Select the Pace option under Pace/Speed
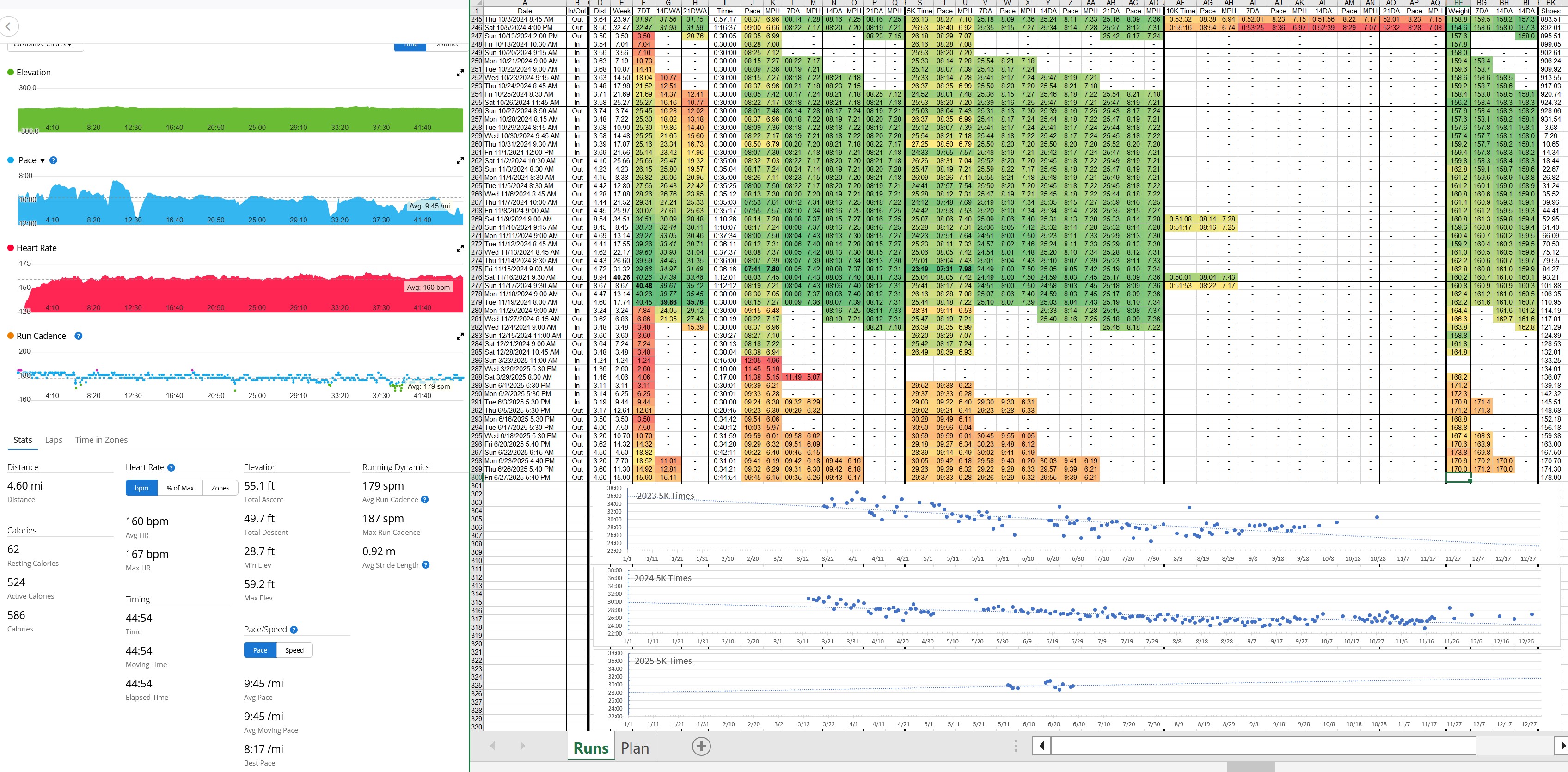Image resolution: width=1568 pixels, height=772 pixels. coord(261,650)
